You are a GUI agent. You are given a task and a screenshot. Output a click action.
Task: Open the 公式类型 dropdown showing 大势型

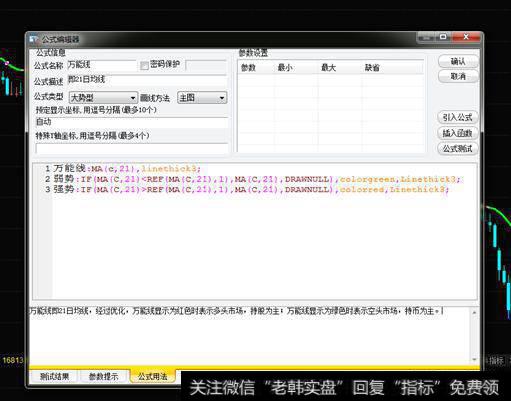(x=103, y=98)
